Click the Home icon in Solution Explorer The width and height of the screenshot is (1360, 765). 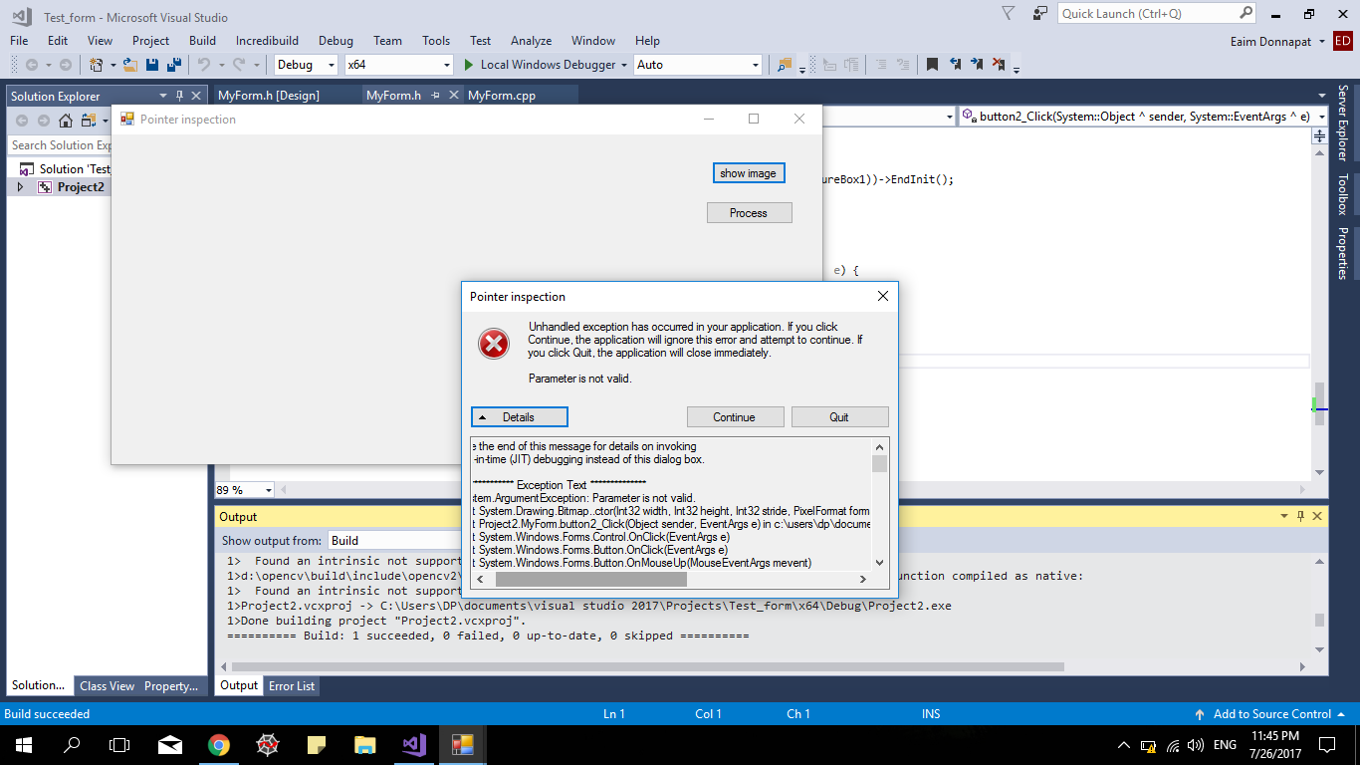(65, 121)
